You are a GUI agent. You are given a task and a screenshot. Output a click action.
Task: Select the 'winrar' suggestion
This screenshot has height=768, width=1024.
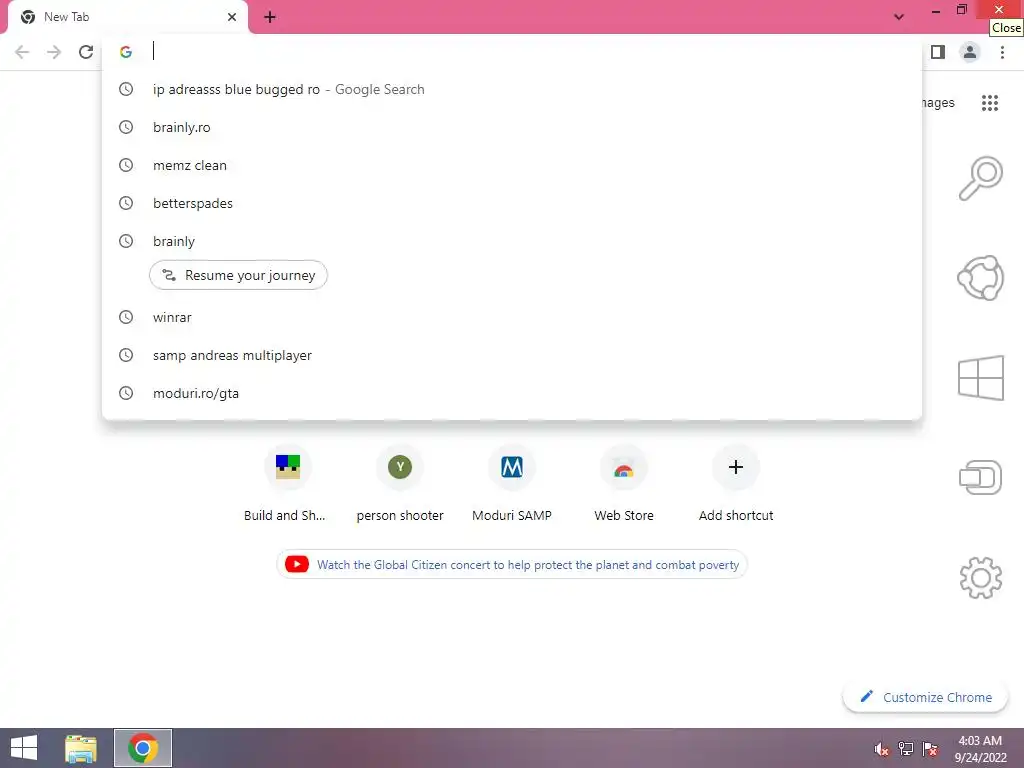(x=512, y=317)
